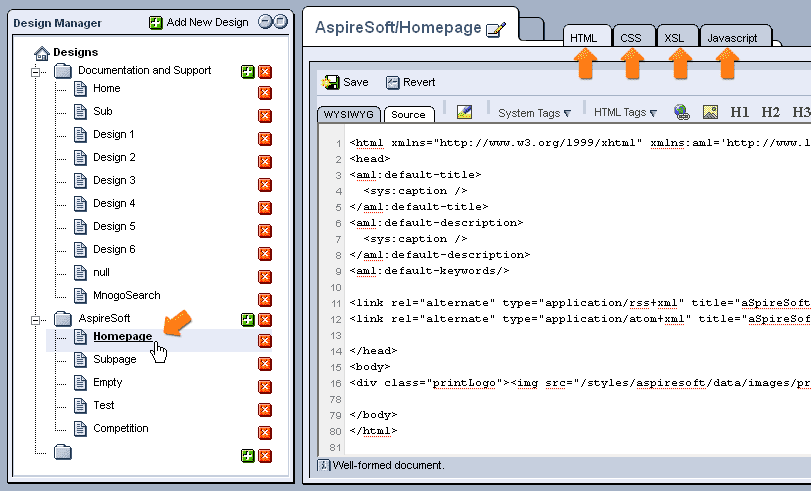Collapse the AspireSoft folder node

tap(37, 319)
